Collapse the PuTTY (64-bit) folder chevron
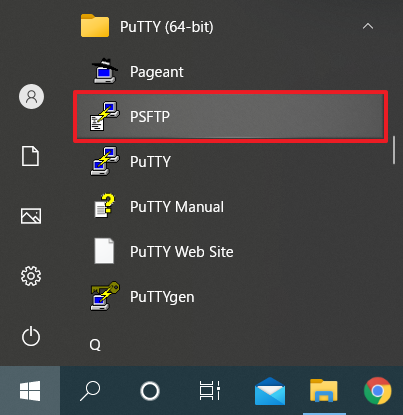The height and width of the screenshot is (415, 403). 368,26
